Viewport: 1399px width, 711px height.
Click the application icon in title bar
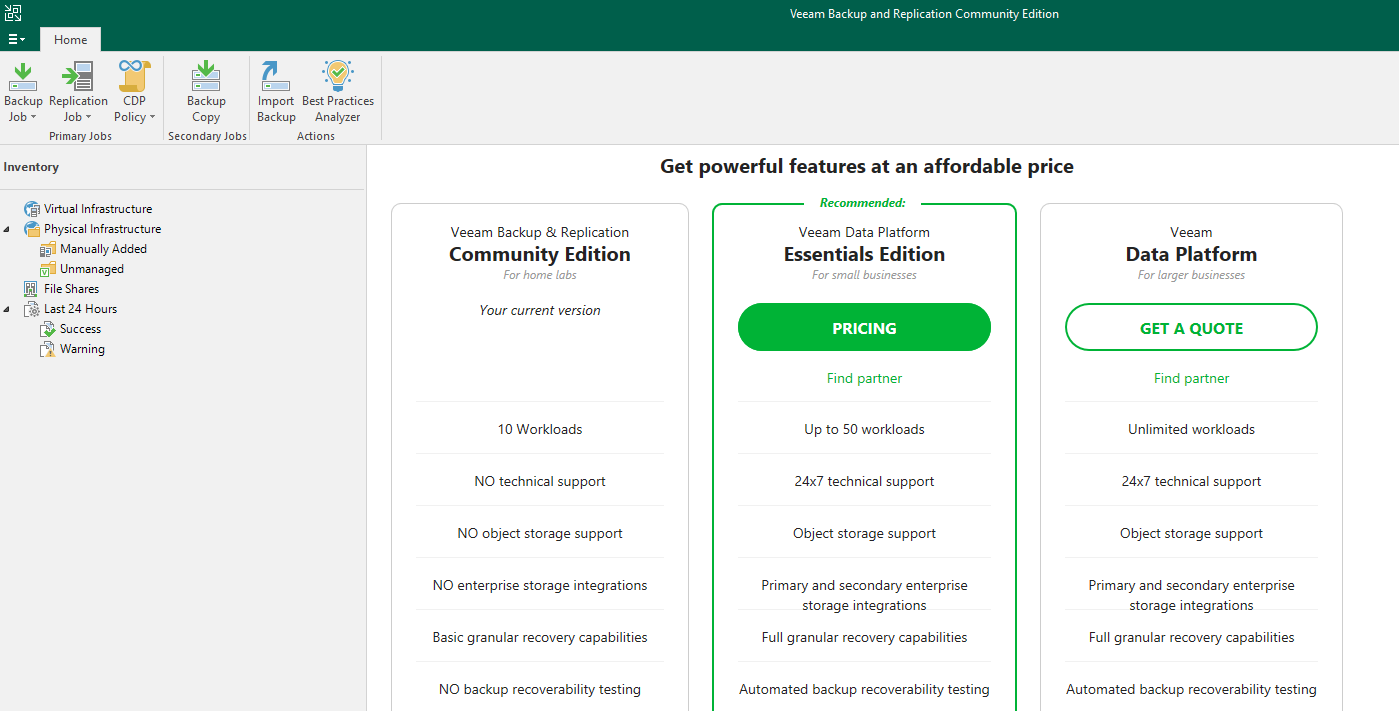[12, 13]
